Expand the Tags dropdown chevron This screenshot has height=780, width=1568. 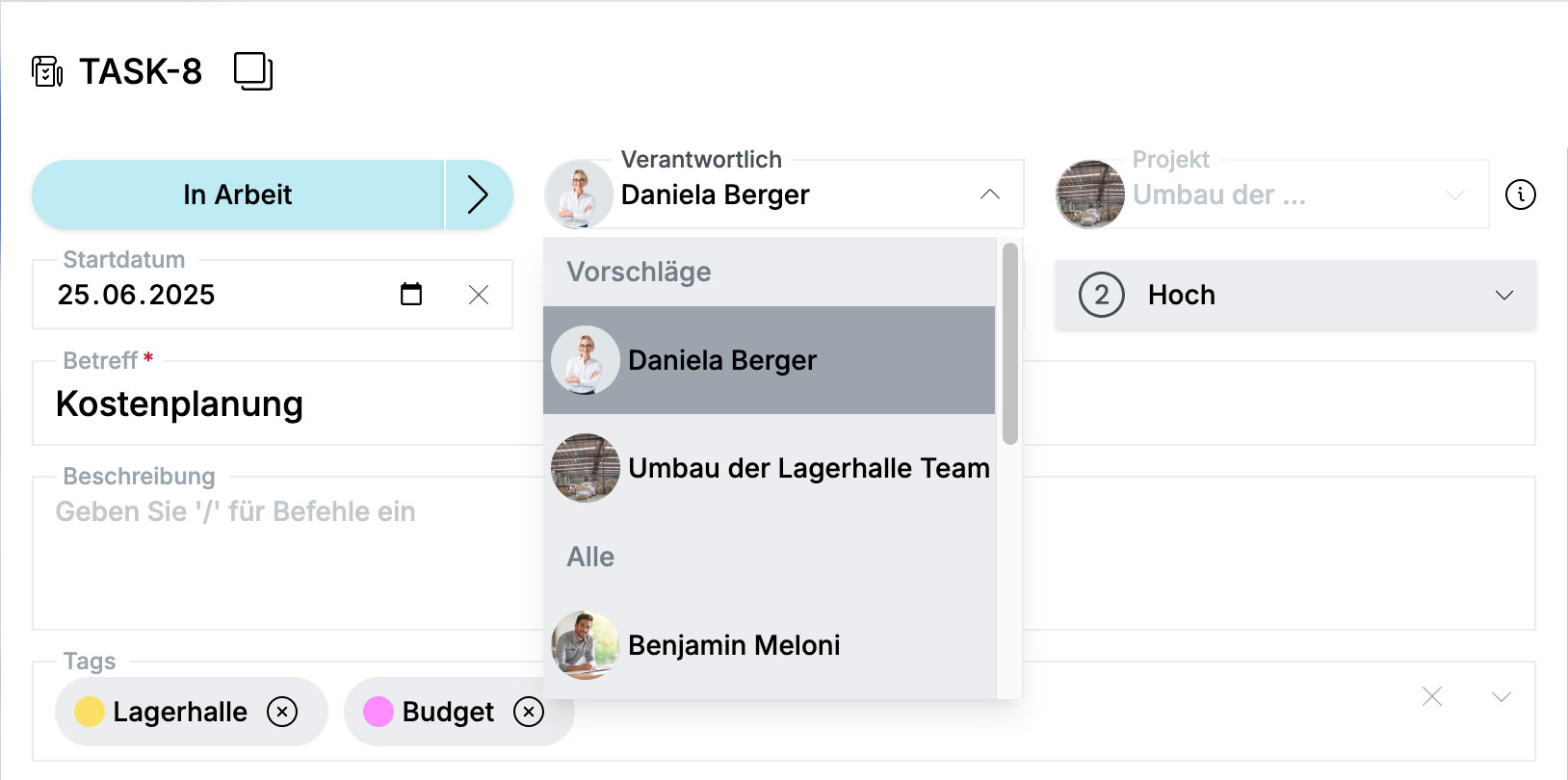(x=1502, y=696)
